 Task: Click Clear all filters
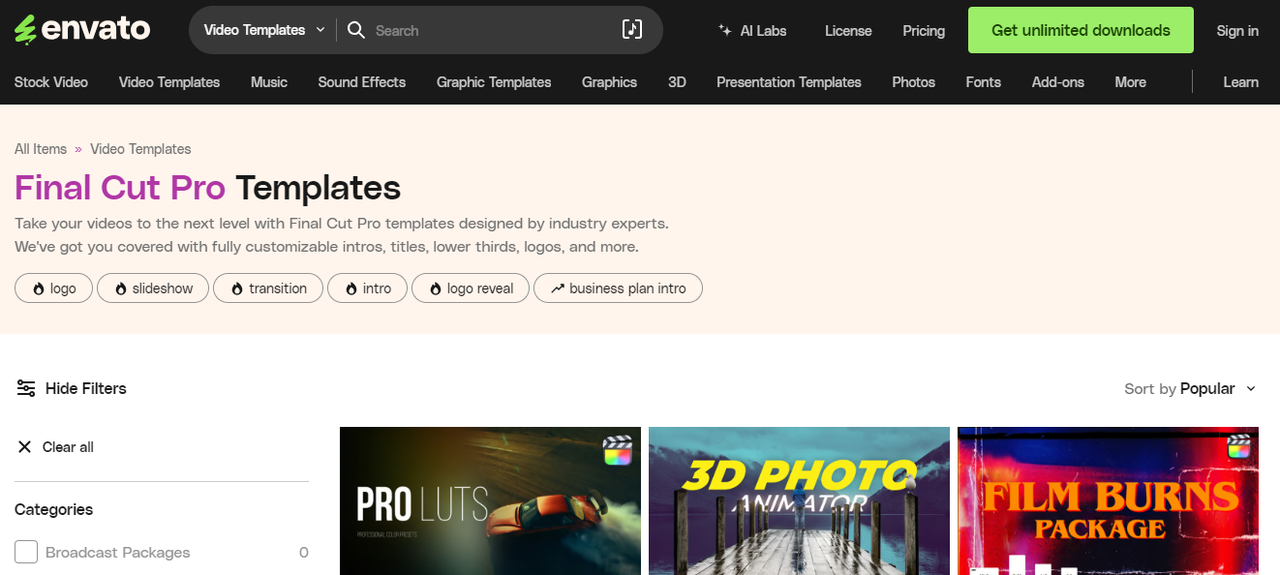68,447
